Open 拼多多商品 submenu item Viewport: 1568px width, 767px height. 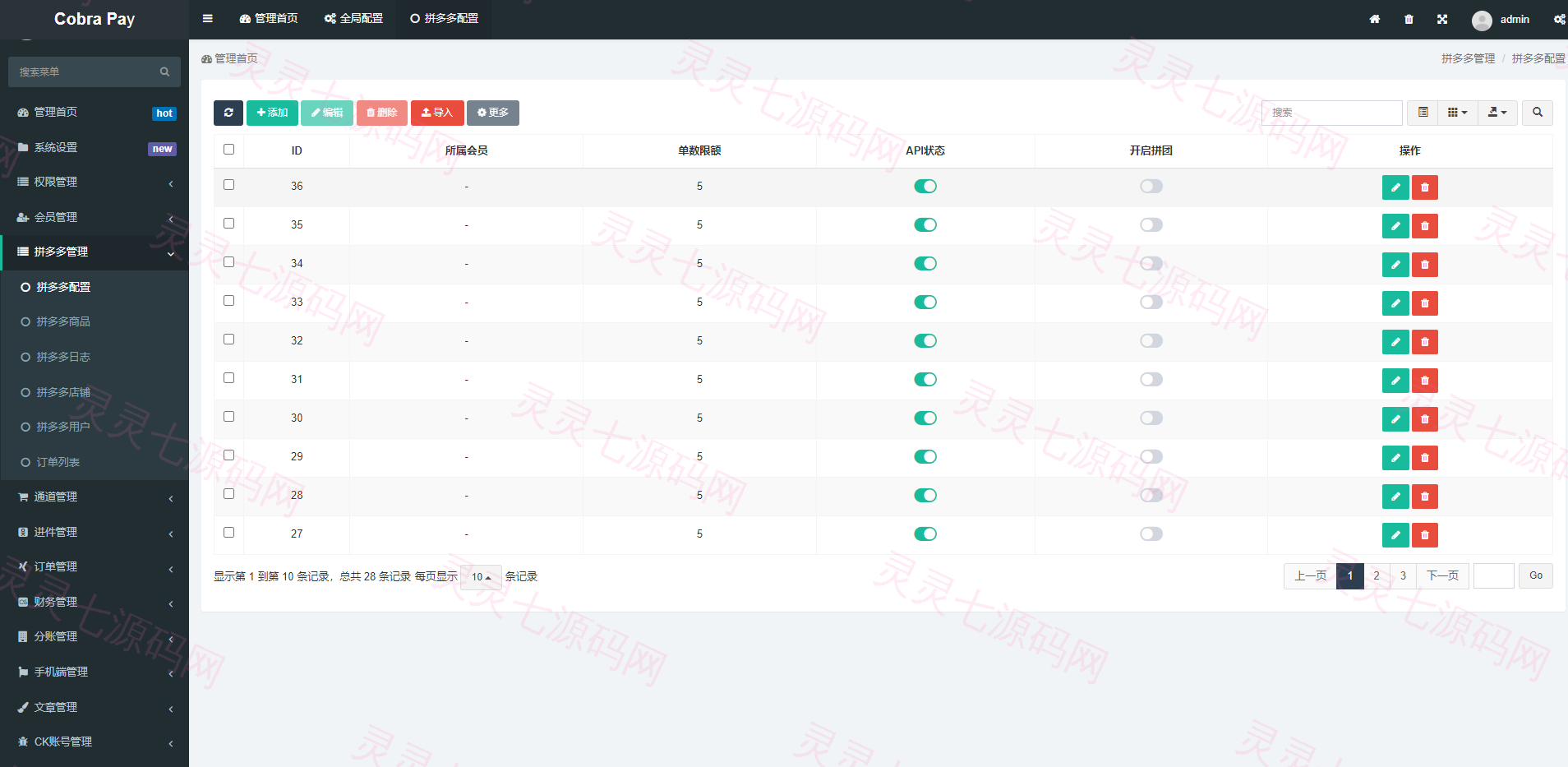pyautogui.click(x=95, y=322)
